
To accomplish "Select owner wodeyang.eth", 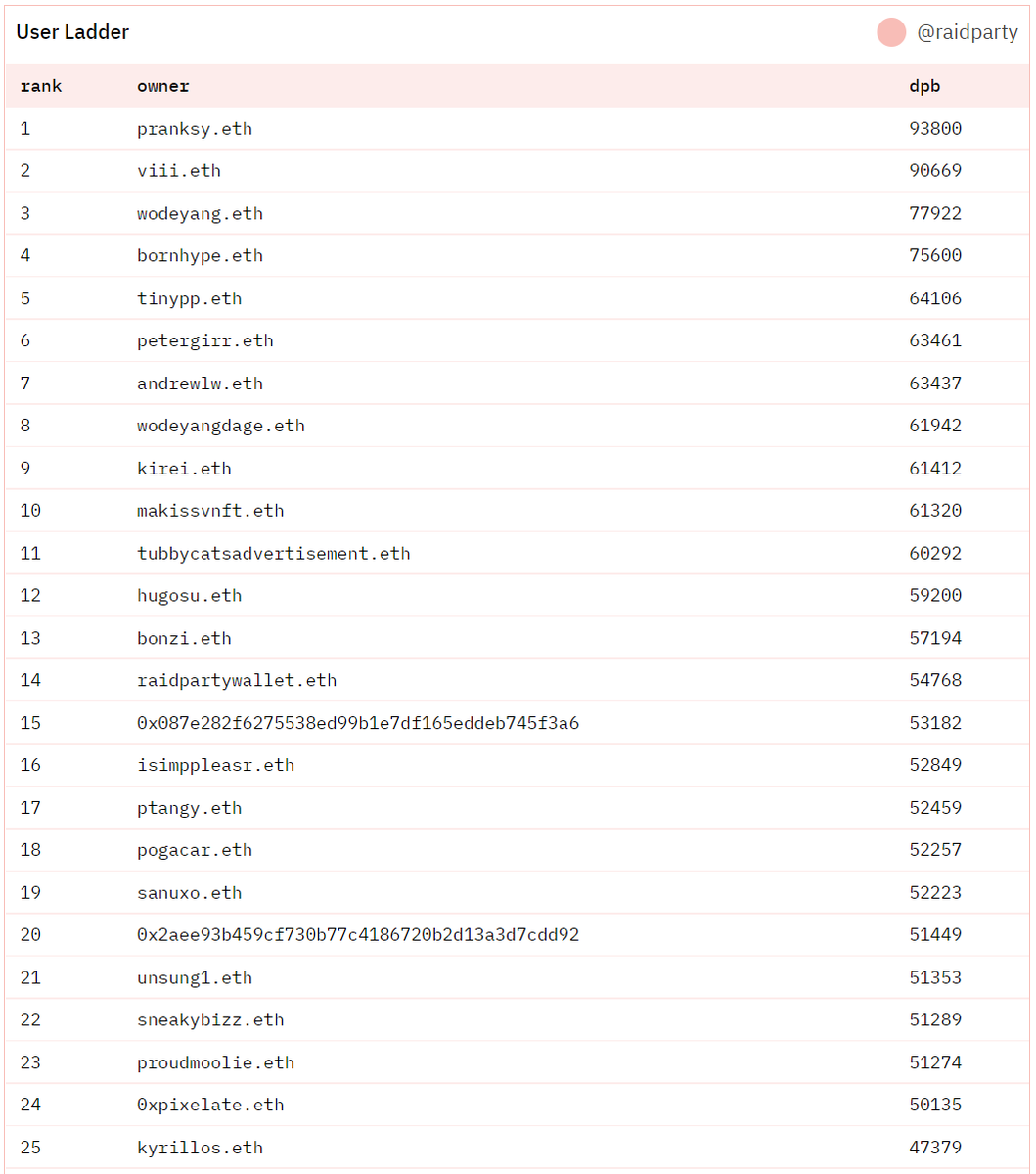I will [200, 213].
